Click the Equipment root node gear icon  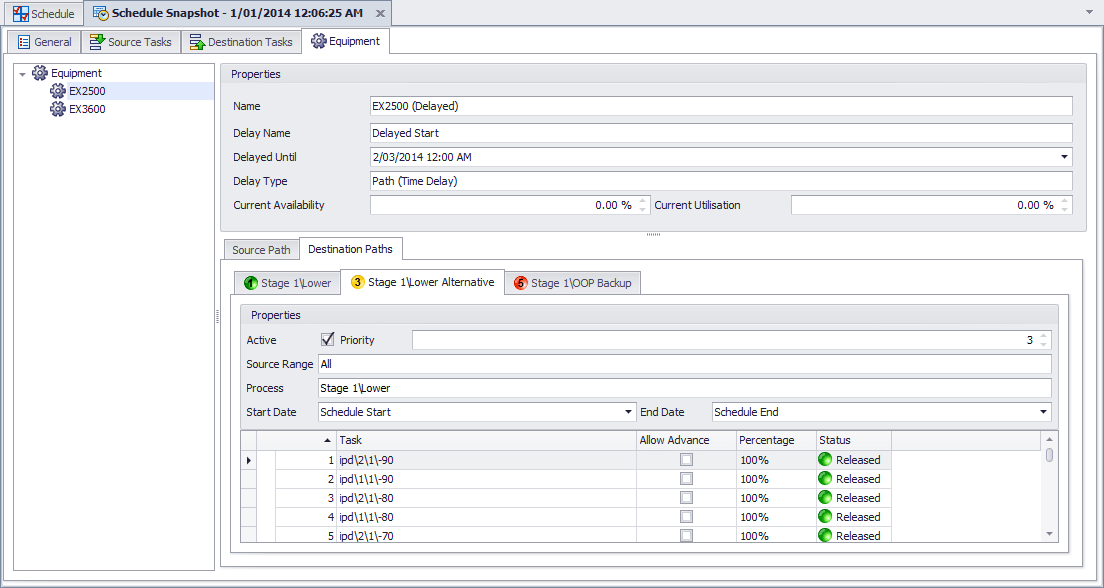[40, 73]
